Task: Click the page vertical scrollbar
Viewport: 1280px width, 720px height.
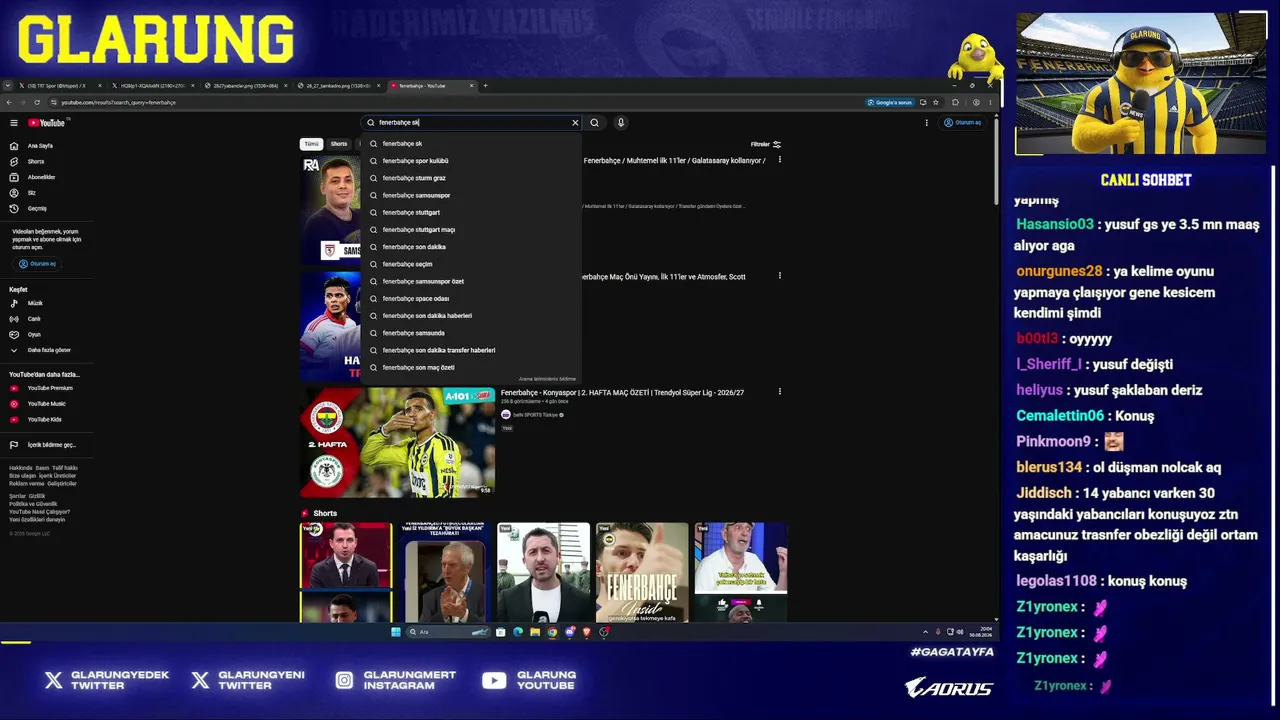Action: (996, 160)
